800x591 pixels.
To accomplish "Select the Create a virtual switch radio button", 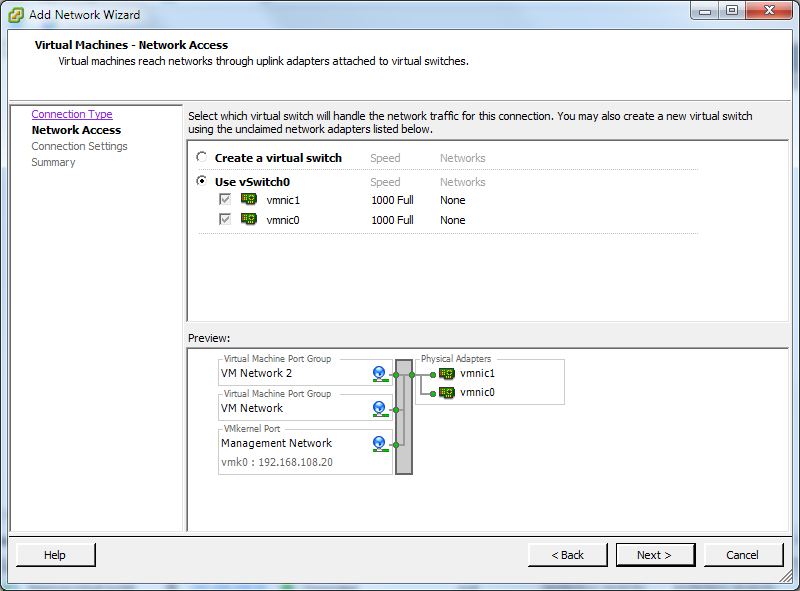I will click(x=202, y=157).
